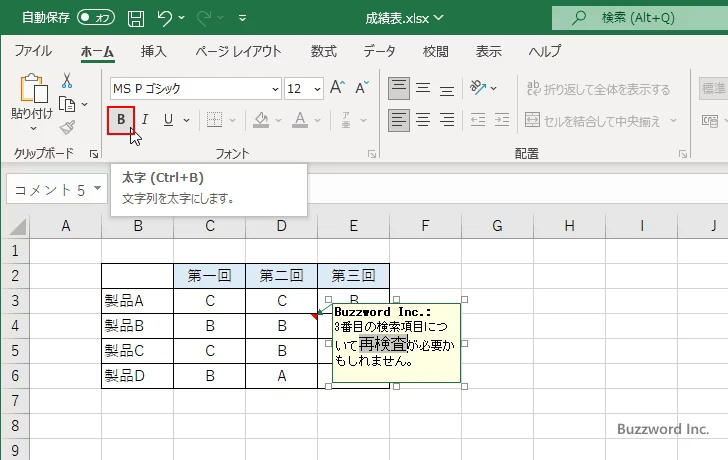The width and height of the screenshot is (728, 460).
Task: Select Align Left icon
Action: 399,120
